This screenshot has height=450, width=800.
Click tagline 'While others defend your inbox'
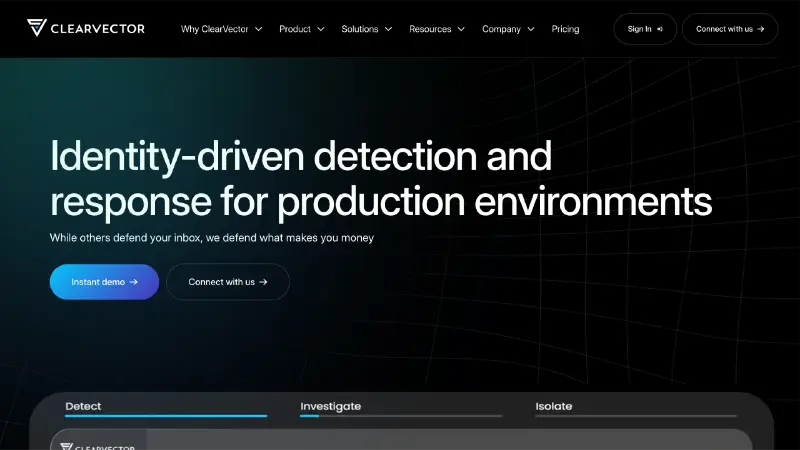pos(125,238)
